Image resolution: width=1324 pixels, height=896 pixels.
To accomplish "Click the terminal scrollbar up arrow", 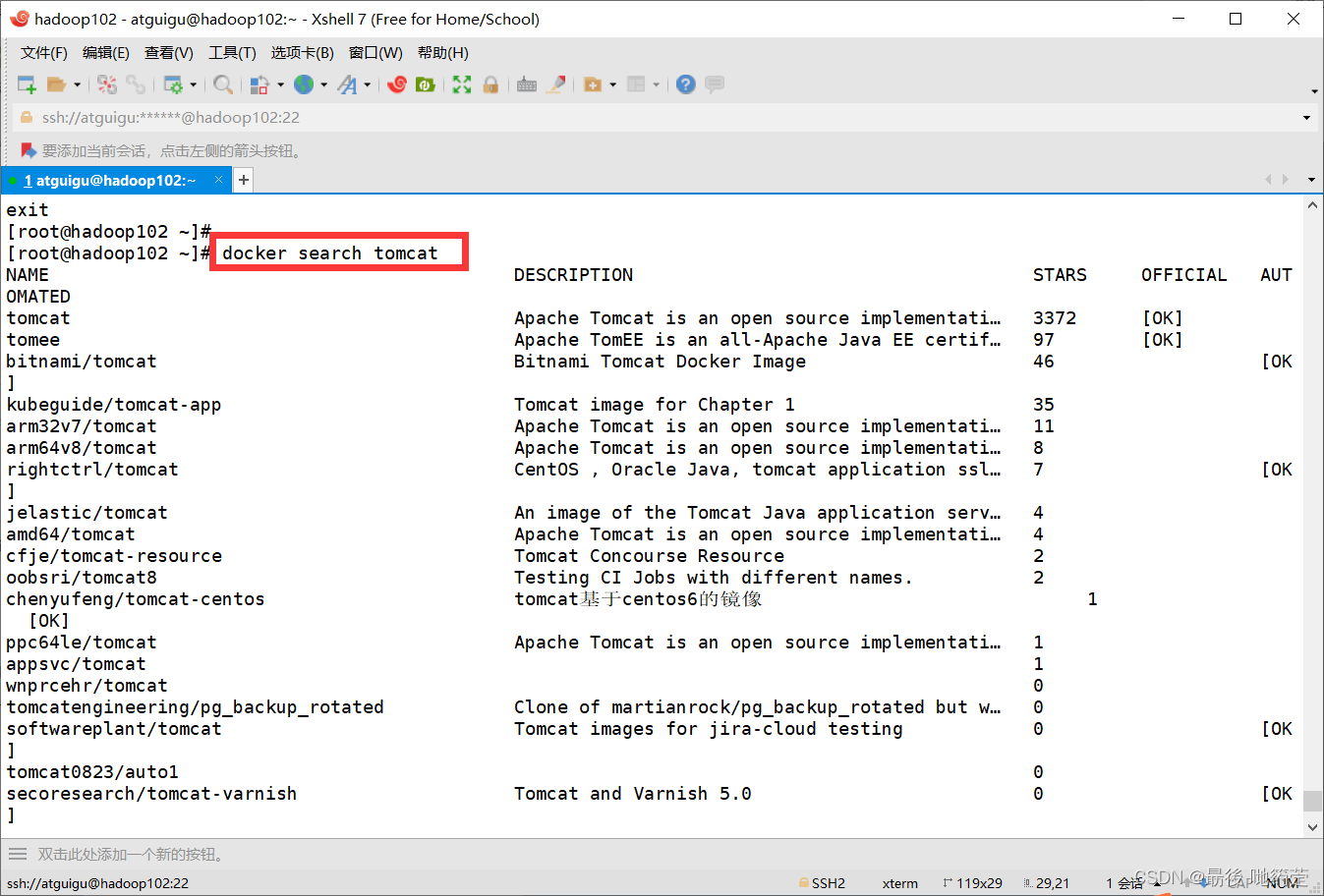I will (1312, 205).
